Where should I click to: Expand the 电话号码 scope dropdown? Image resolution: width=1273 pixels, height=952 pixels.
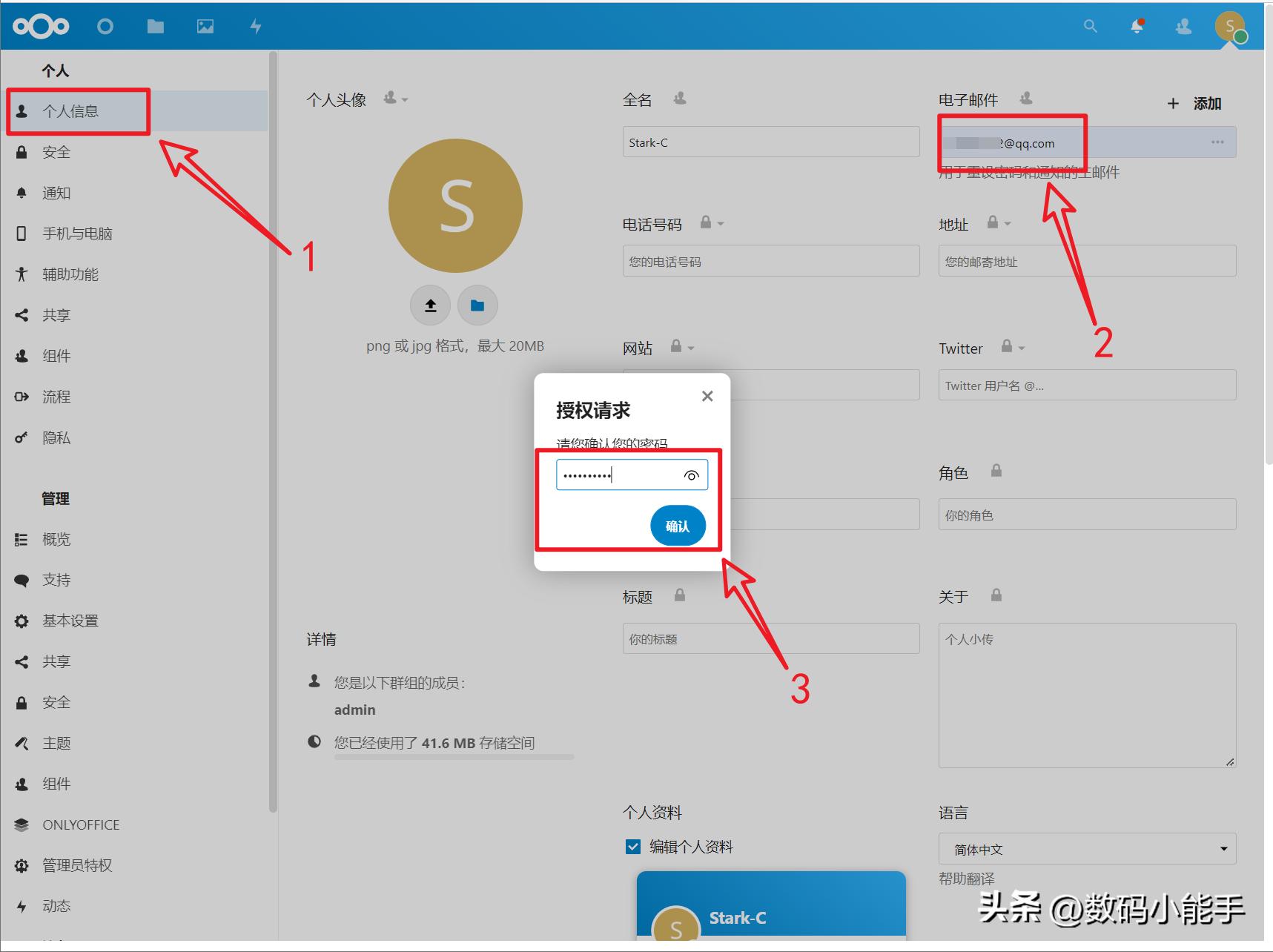(712, 222)
